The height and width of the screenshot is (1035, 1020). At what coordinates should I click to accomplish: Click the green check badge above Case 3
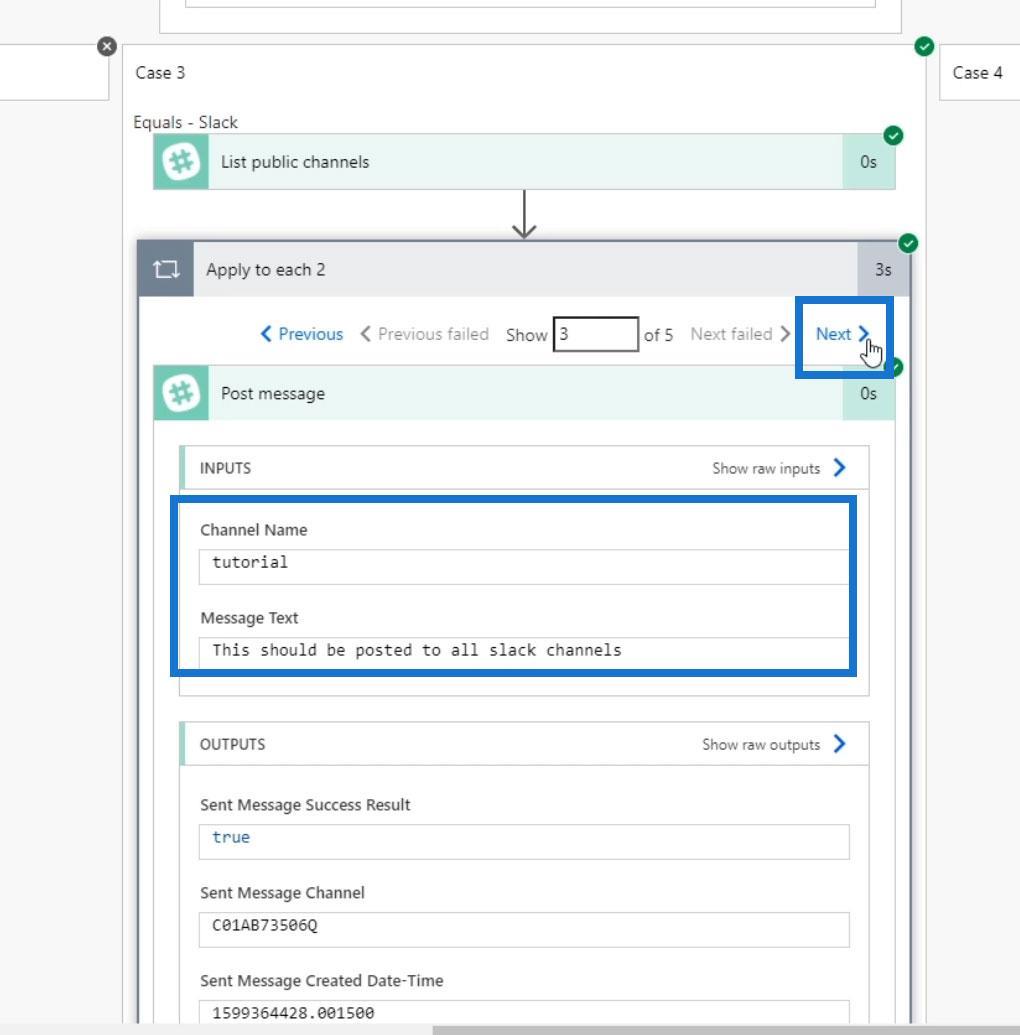pos(924,46)
